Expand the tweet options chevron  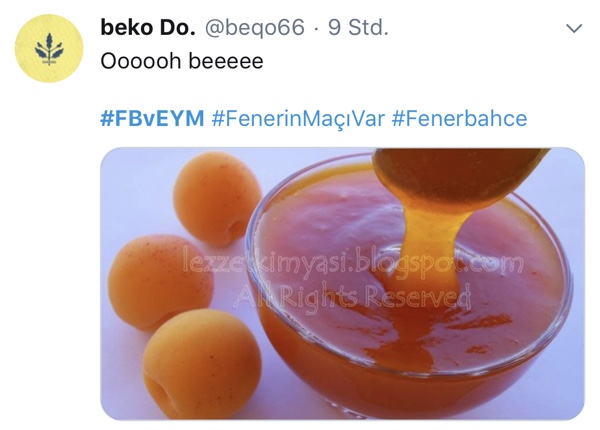(x=574, y=28)
